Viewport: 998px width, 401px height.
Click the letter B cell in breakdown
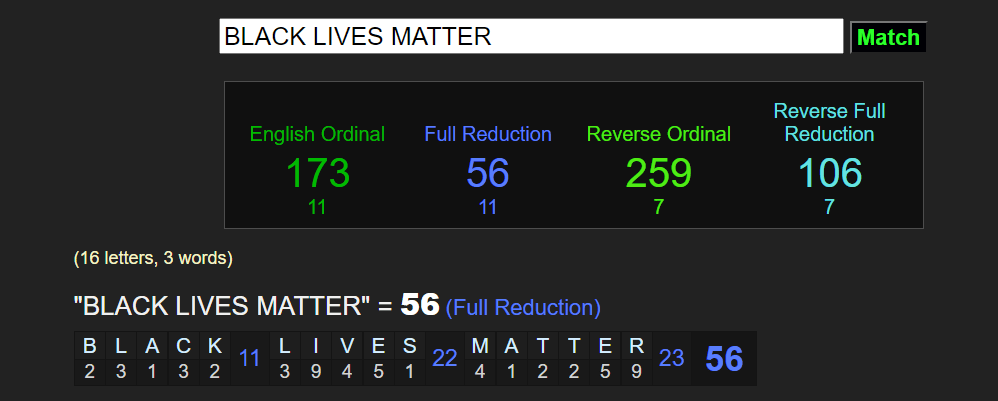pyautogui.click(x=90, y=358)
